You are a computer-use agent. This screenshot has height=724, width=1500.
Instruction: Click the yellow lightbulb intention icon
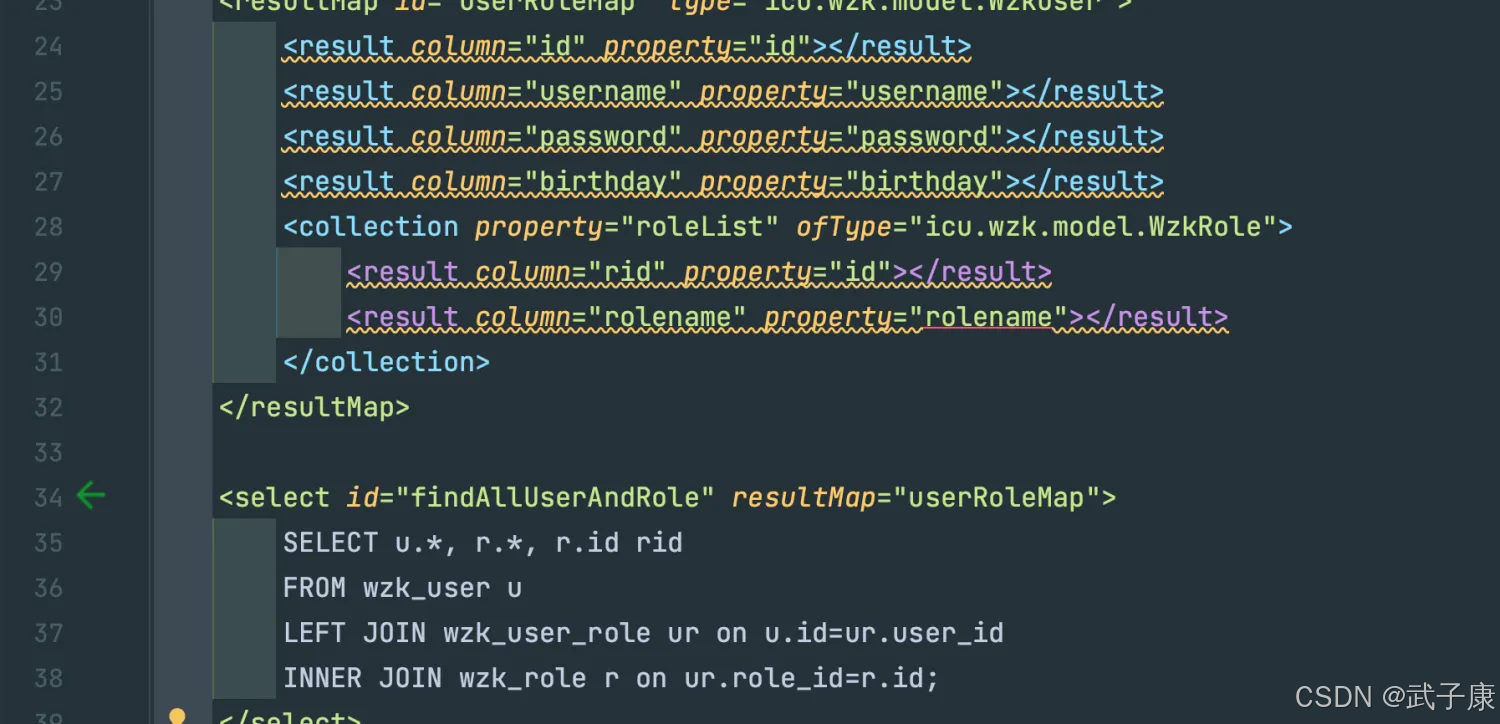click(x=177, y=716)
